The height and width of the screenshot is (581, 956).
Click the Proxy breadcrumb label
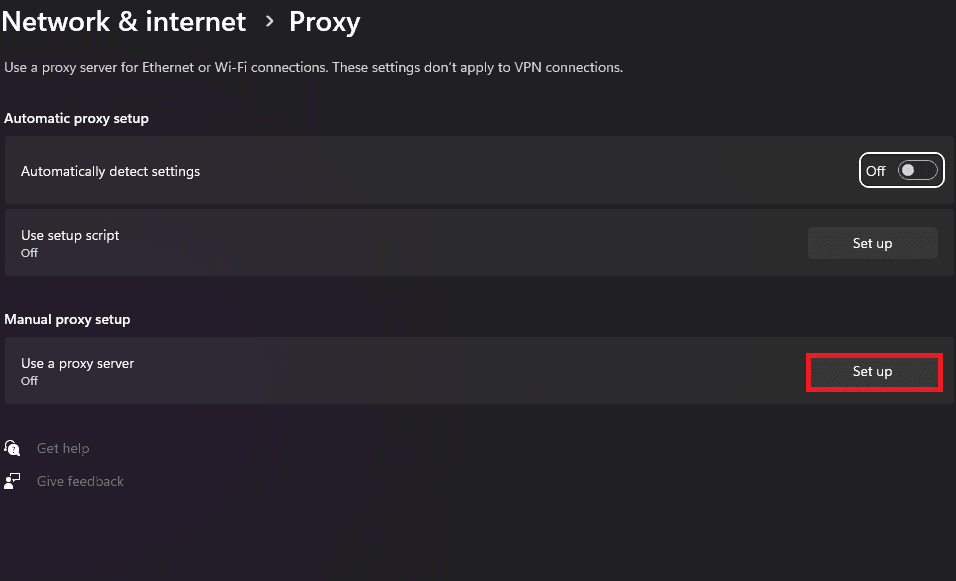(x=324, y=21)
